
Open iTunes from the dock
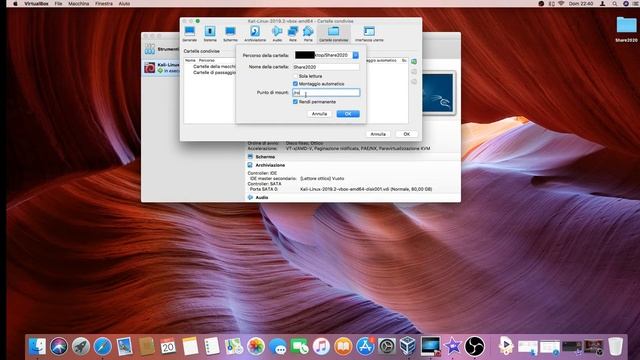pyautogui.click(x=321, y=346)
